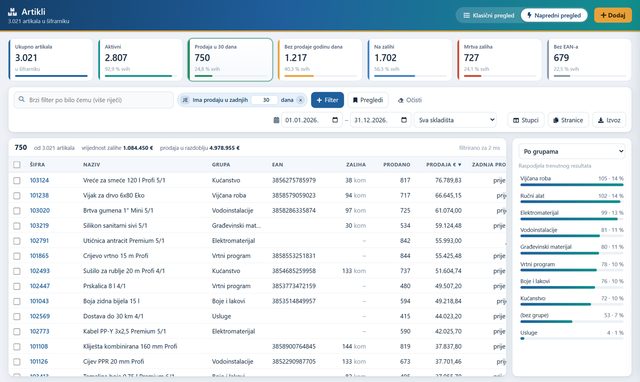Check the row checkbox for item 101865
The width and height of the screenshot is (640, 382).
17,256
